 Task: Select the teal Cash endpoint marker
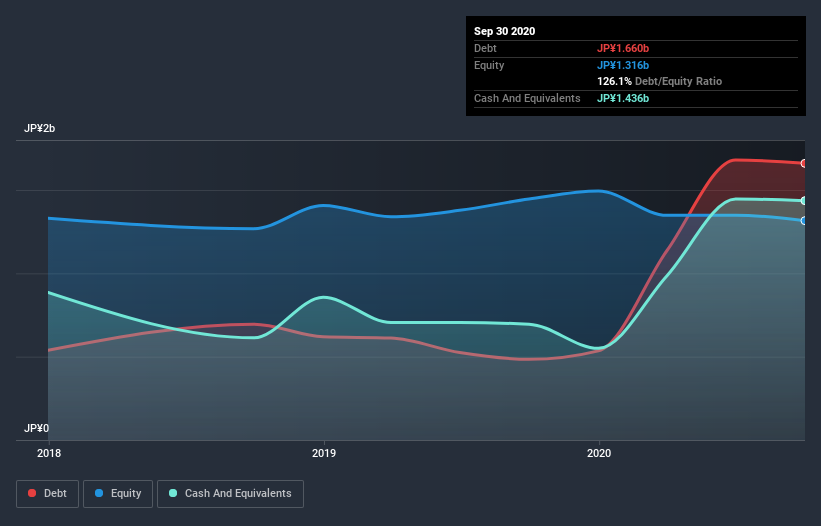coord(804,200)
